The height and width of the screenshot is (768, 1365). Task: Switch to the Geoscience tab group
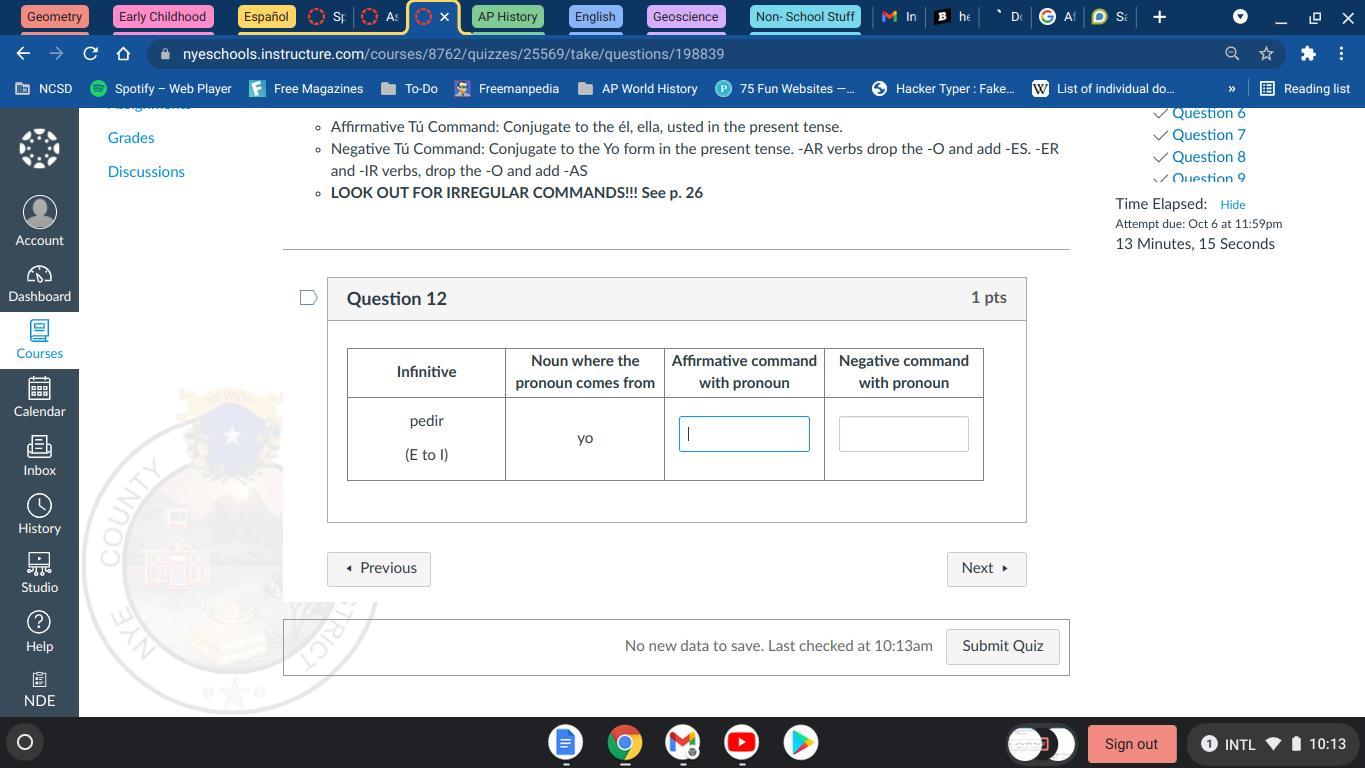(x=685, y=17)
